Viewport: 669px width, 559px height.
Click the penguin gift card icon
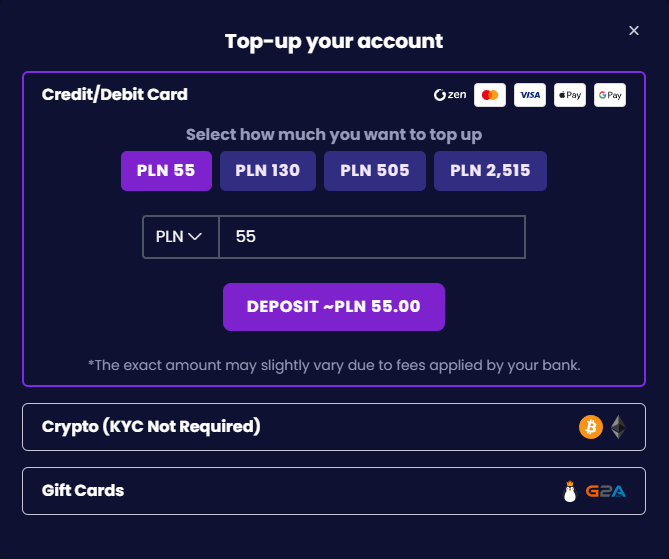pyautogui.click(x=570, y=491)
